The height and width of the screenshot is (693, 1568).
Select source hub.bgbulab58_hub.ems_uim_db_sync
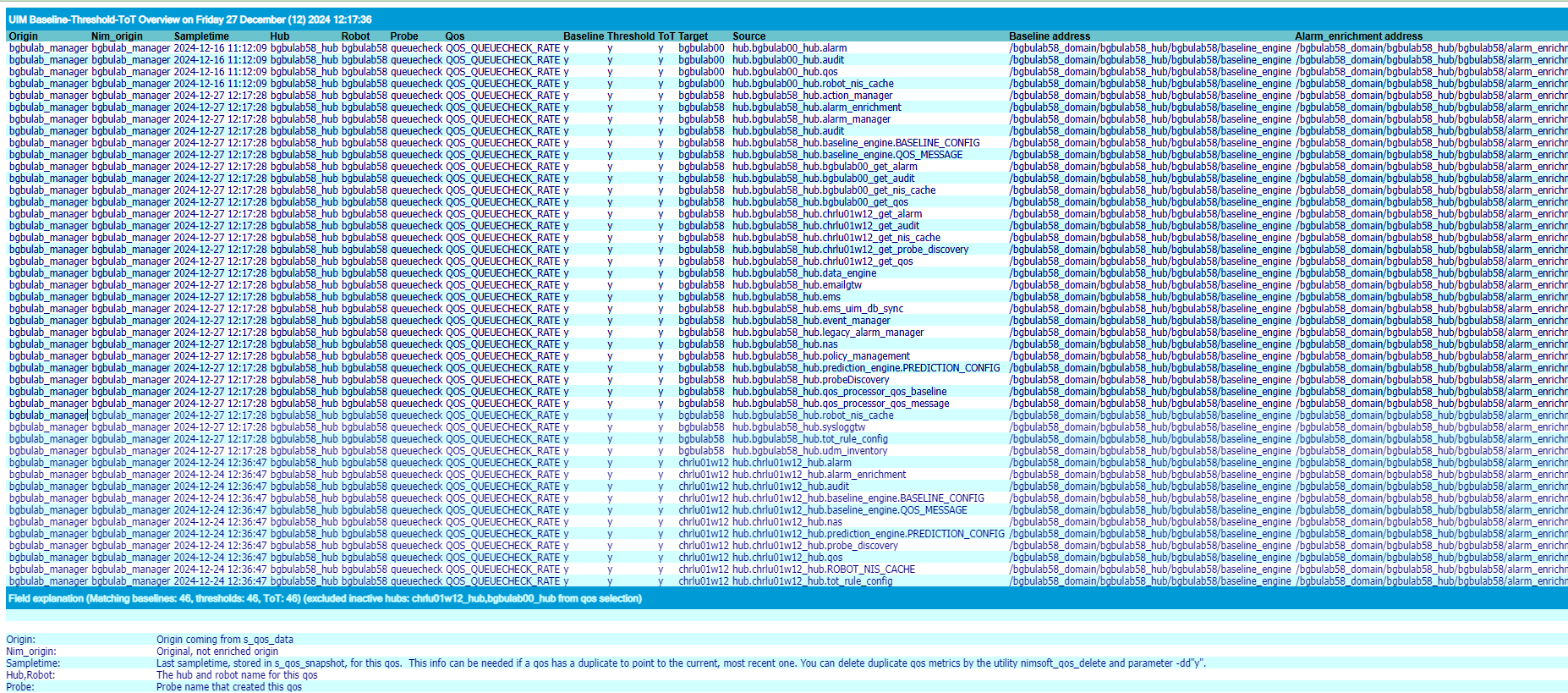(x=818, y=309)
